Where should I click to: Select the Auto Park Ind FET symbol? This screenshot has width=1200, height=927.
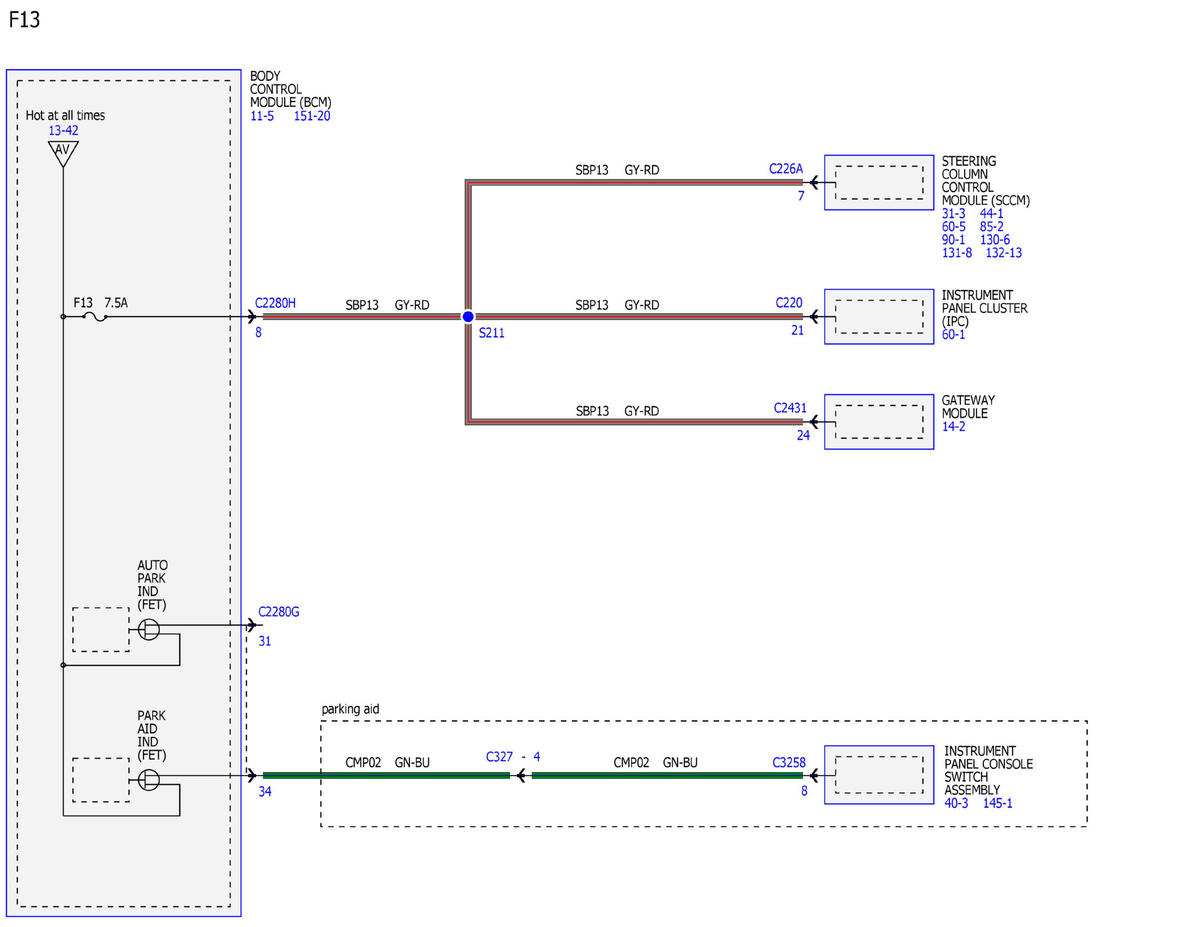coord(148,629)
